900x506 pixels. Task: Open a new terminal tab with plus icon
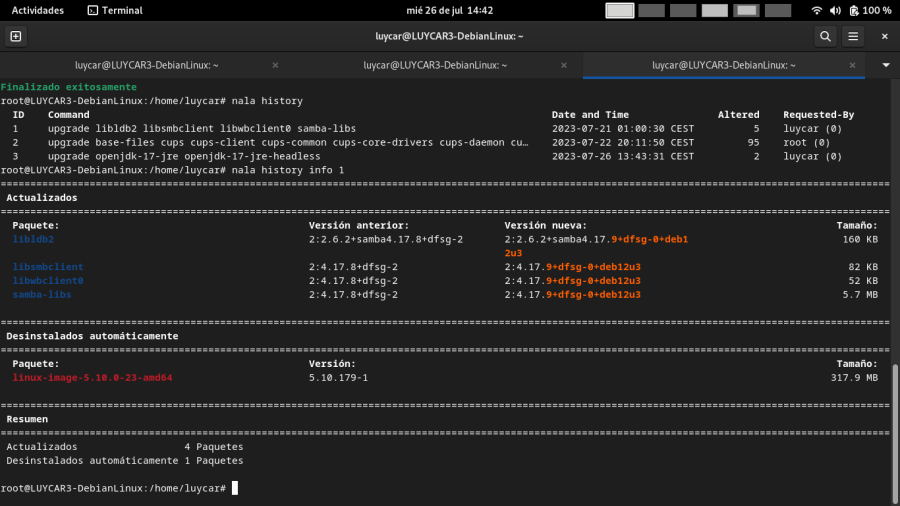click(x=15, y=36)
